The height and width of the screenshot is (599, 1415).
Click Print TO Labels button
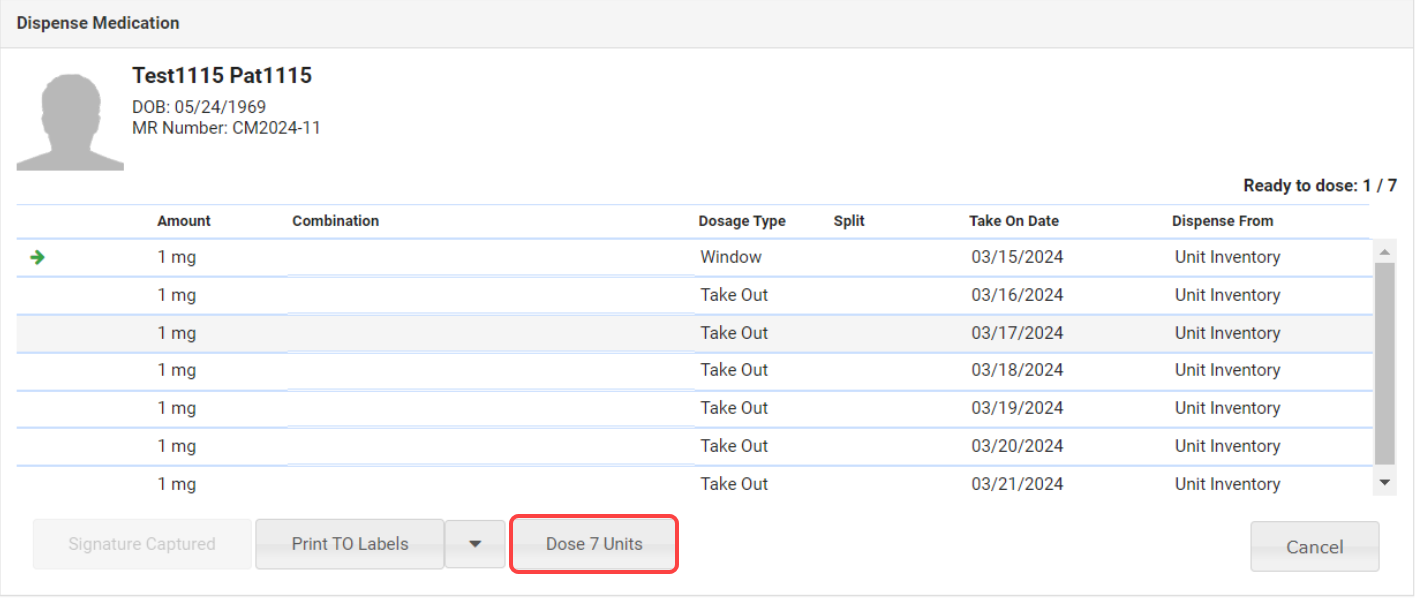coord(350,544)
